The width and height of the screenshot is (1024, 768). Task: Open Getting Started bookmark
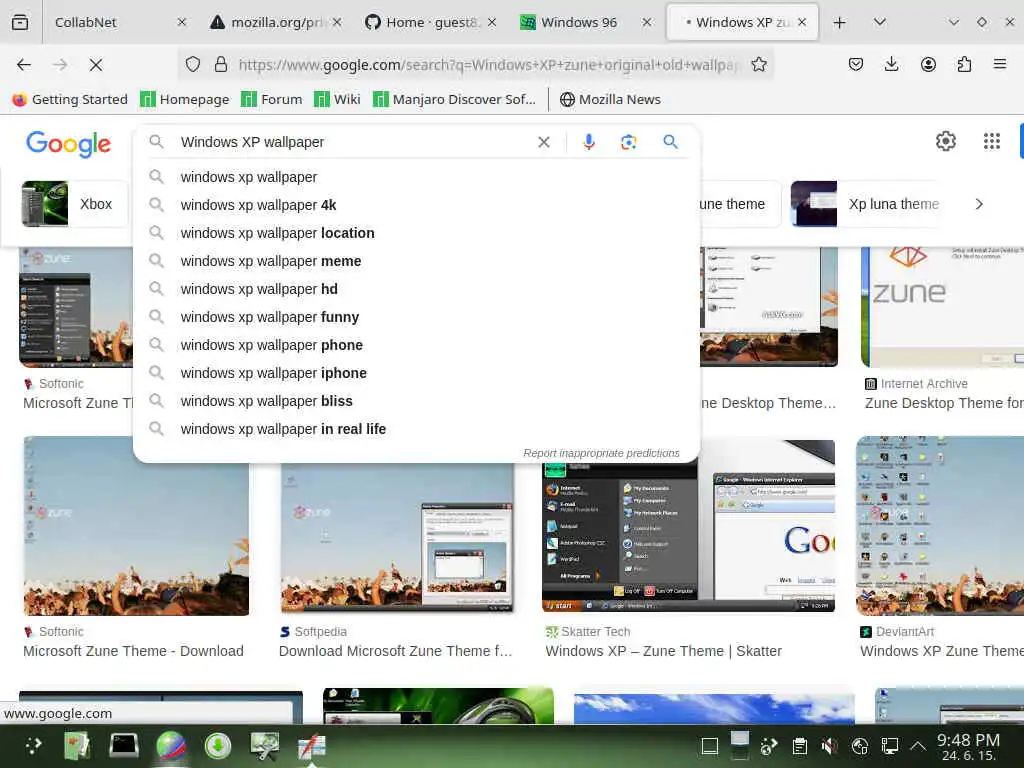tap(70, 99)
